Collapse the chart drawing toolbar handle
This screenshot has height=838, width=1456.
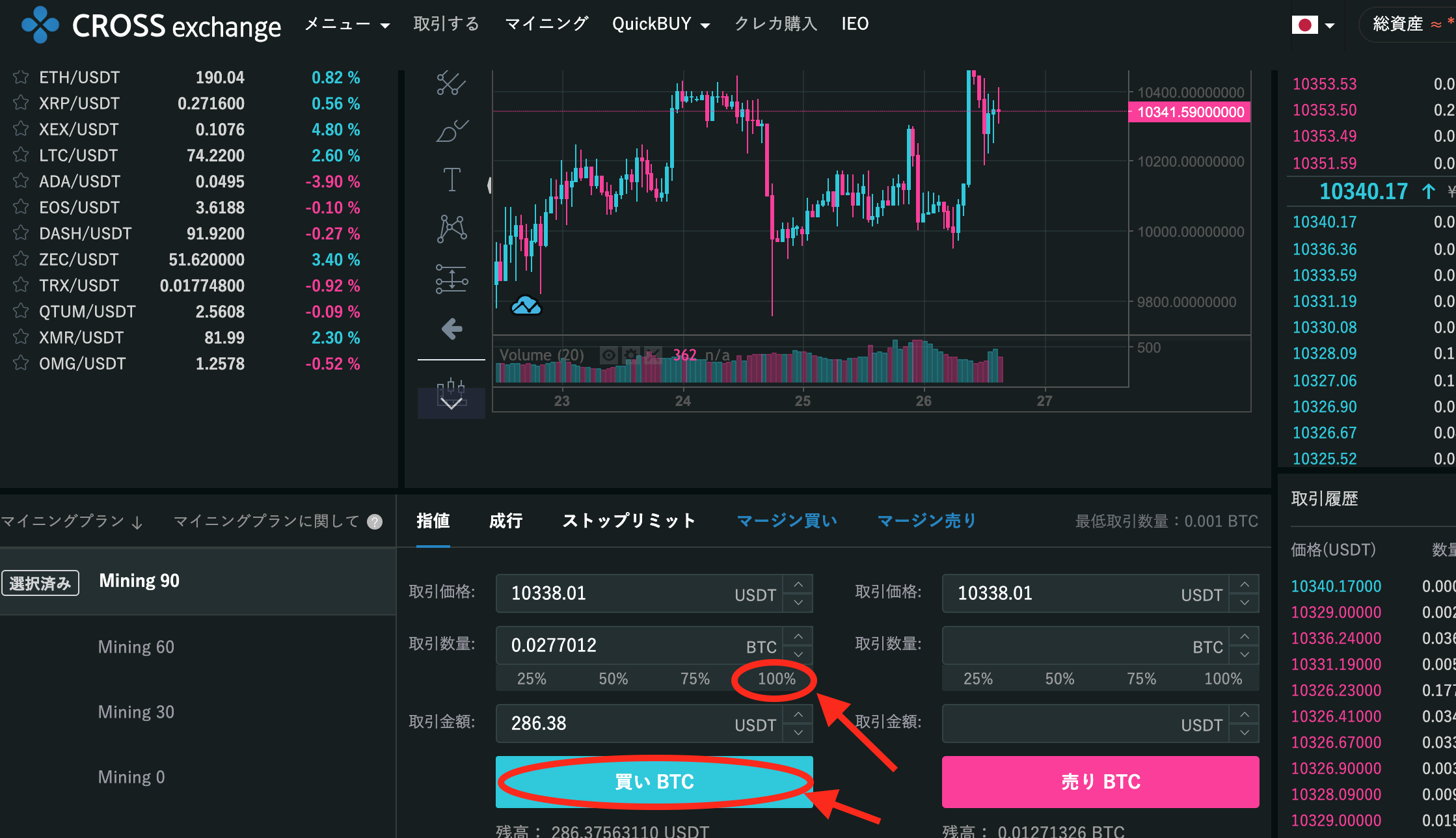489,185
